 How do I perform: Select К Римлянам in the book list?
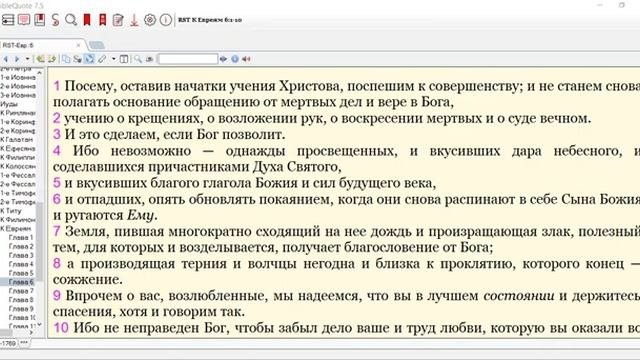tap(18, 113)
